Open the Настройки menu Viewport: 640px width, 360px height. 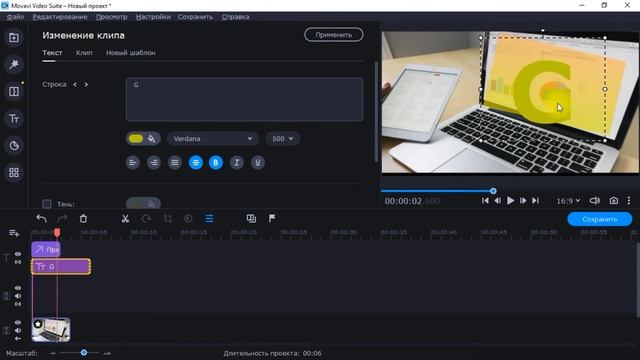point(153,17)
